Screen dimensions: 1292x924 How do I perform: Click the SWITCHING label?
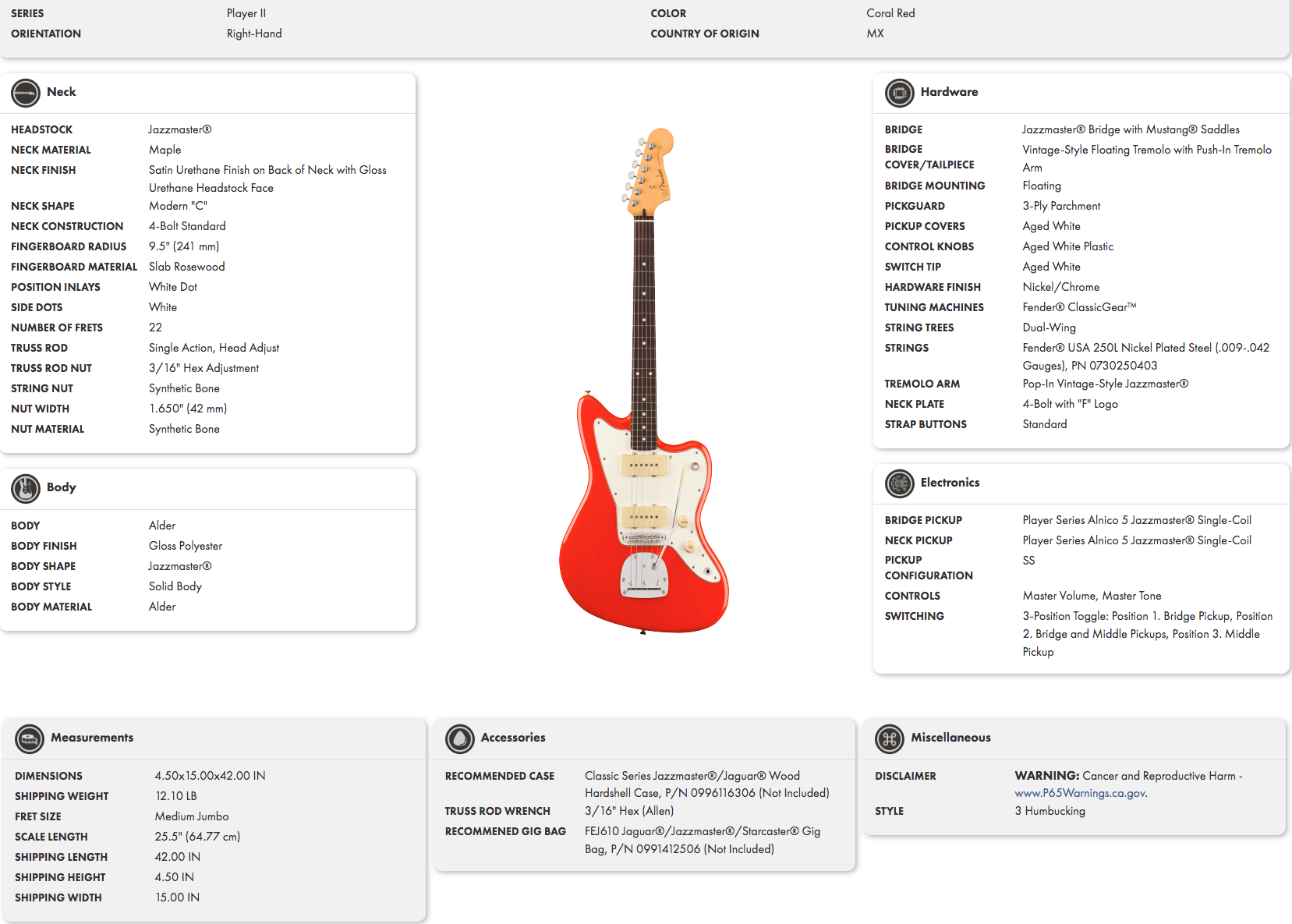tap(914, 616)
